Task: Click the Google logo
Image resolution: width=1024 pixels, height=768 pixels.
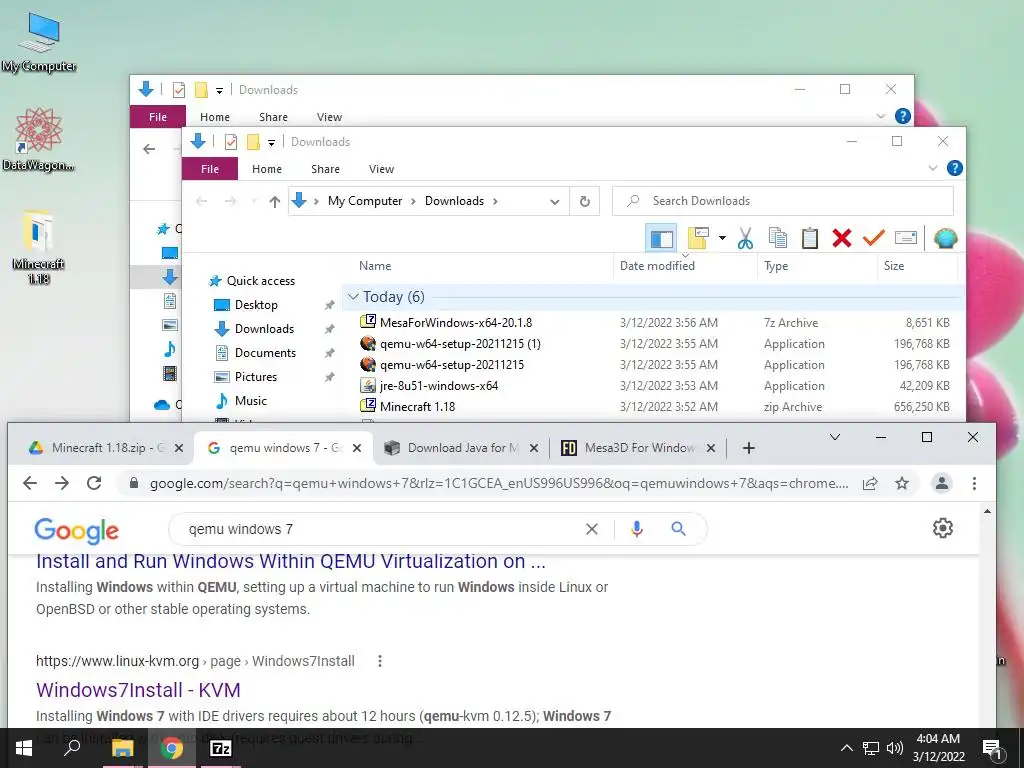Action: 76,530
